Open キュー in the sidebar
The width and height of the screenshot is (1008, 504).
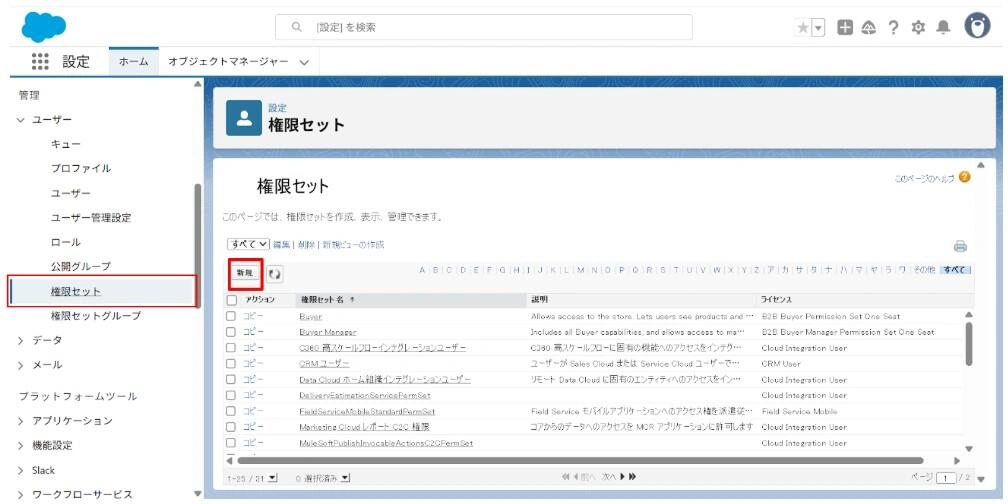(x=66, y=144)
